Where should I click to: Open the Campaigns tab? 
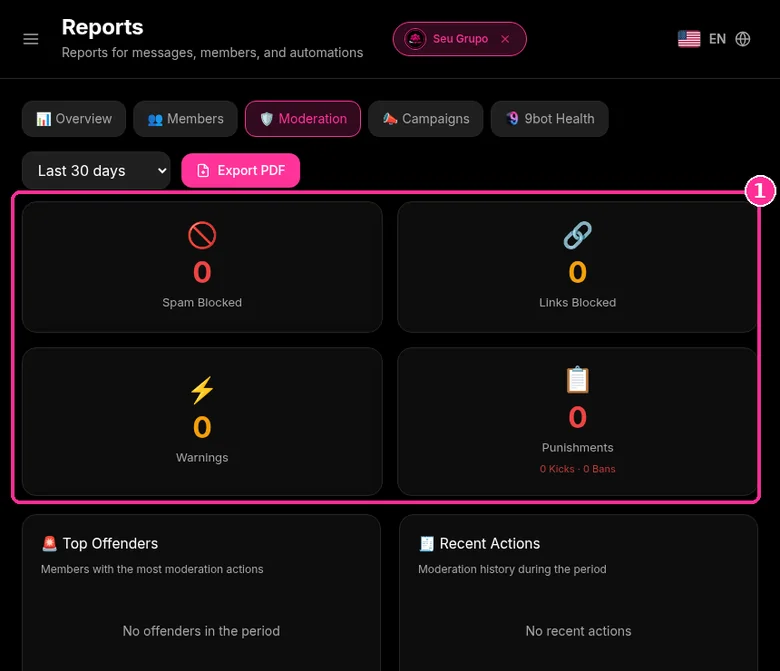point(425,119)
